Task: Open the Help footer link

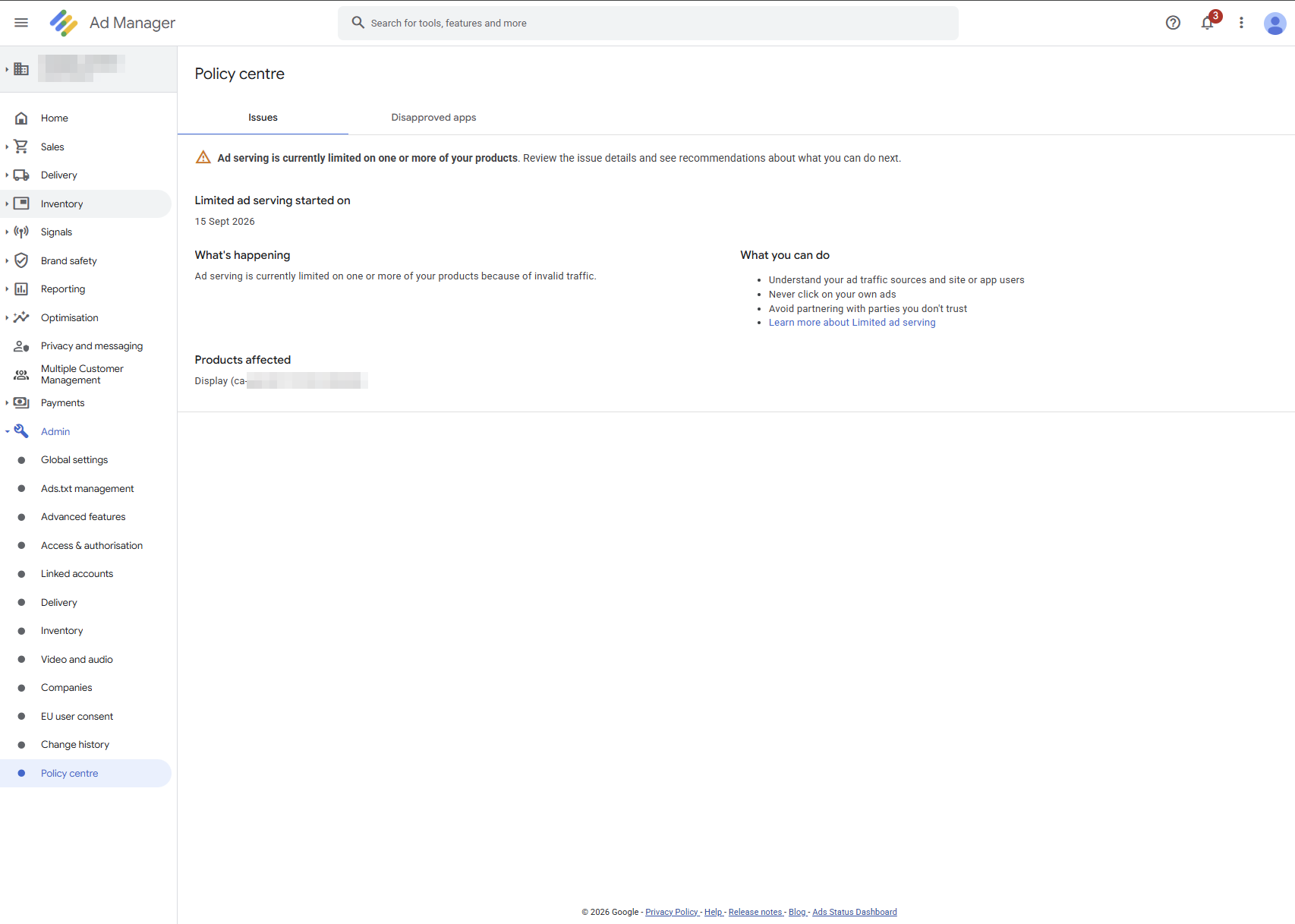Action: point(714,912)
